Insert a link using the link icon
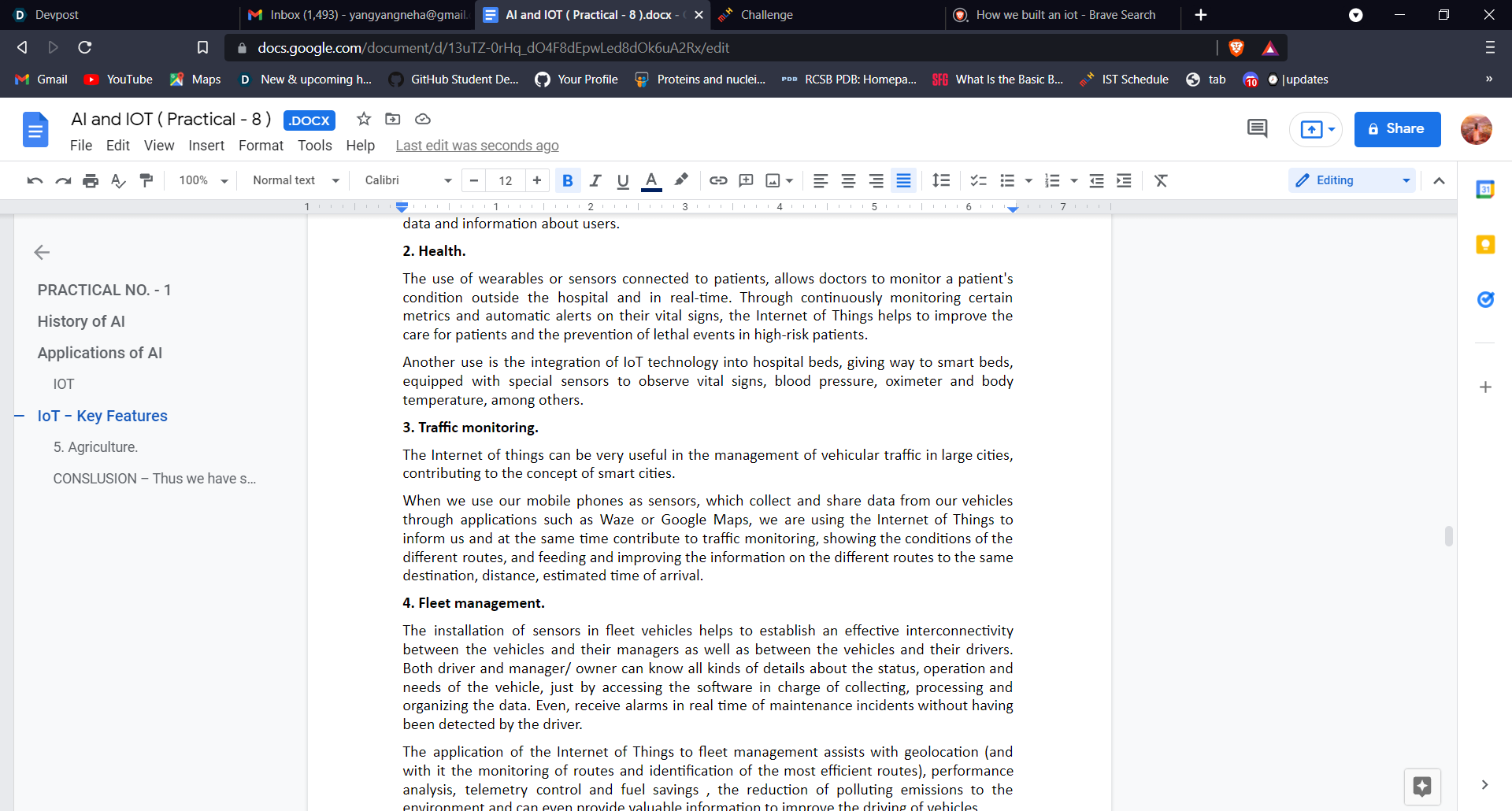 click(718, 180)
